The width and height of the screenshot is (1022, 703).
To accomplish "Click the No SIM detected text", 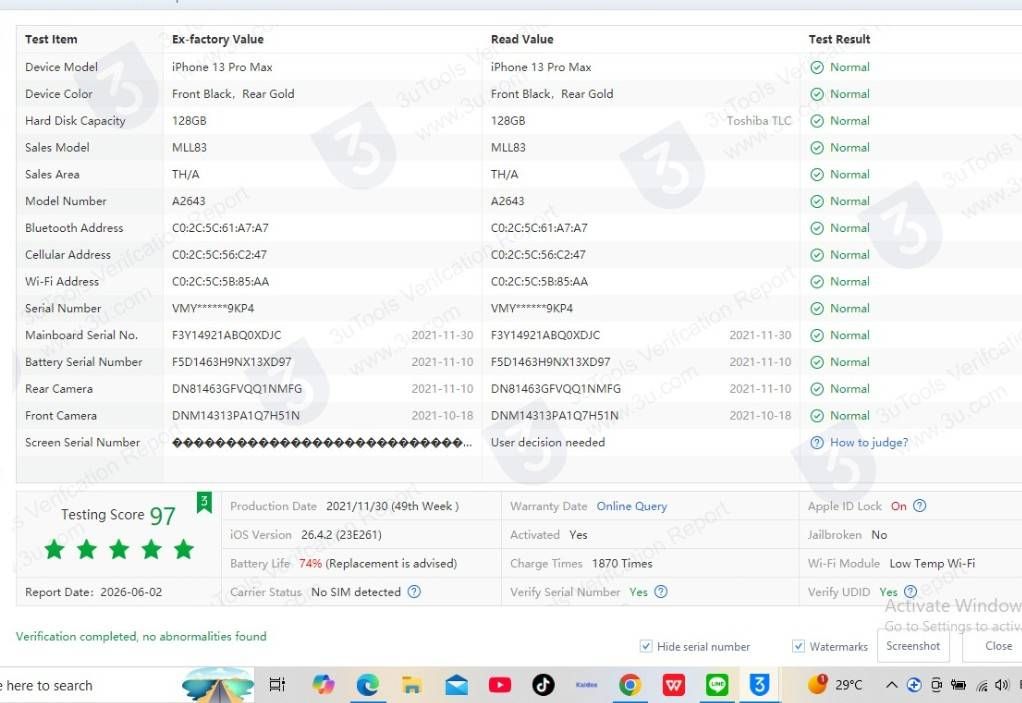I will point(356,592).
